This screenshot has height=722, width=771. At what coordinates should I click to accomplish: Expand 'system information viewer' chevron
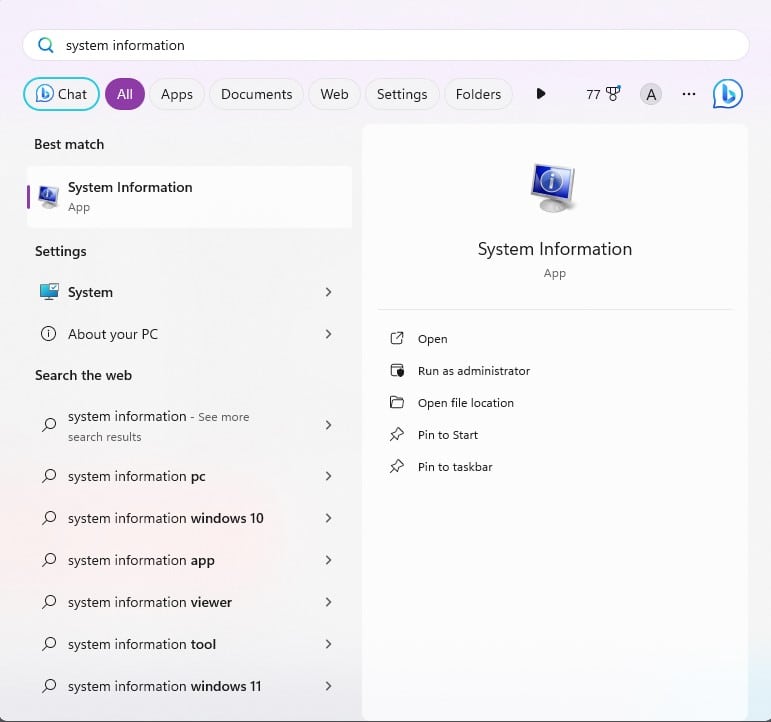328,602
